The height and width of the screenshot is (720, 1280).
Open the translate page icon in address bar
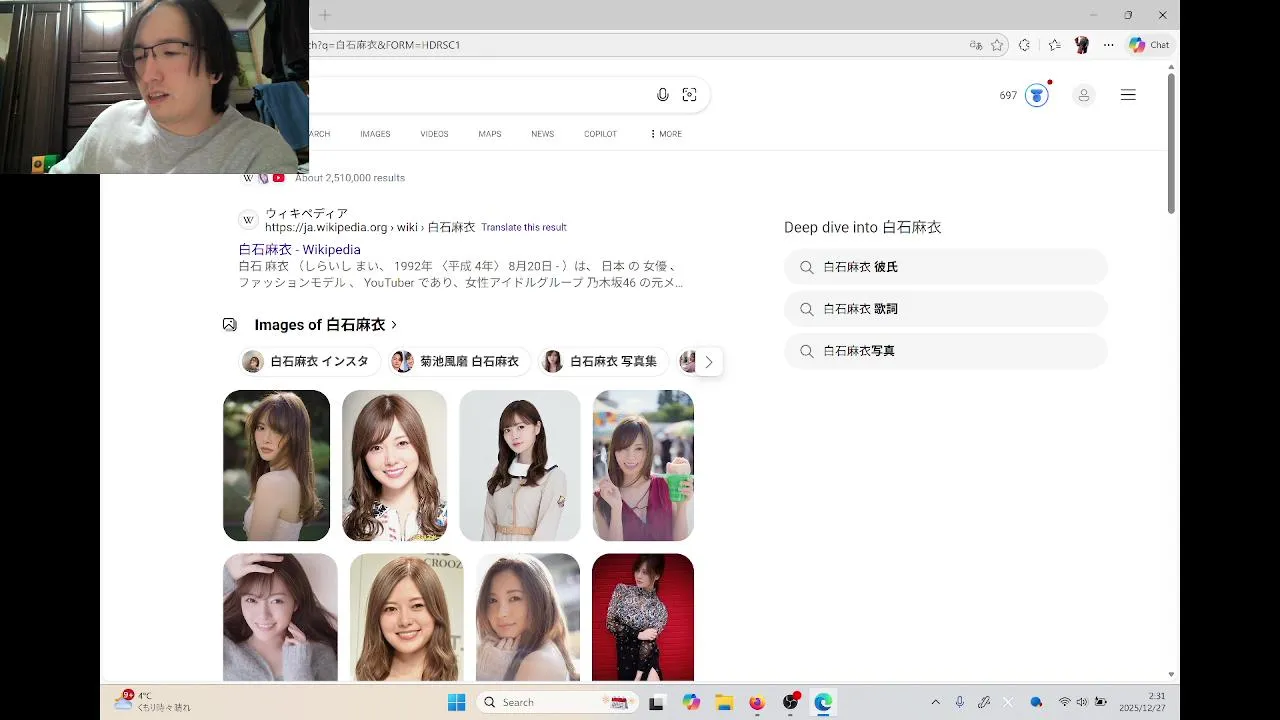[x=975, y=45]
